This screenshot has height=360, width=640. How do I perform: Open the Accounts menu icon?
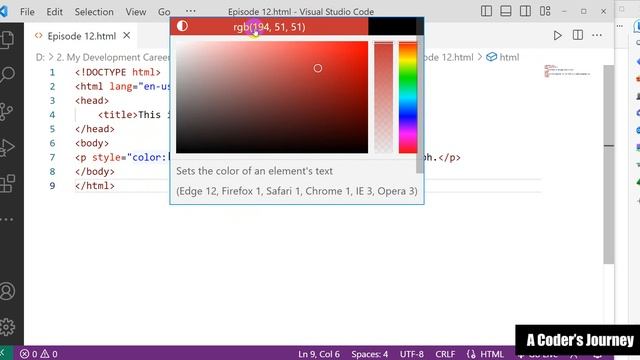click(x=7, y=291)
